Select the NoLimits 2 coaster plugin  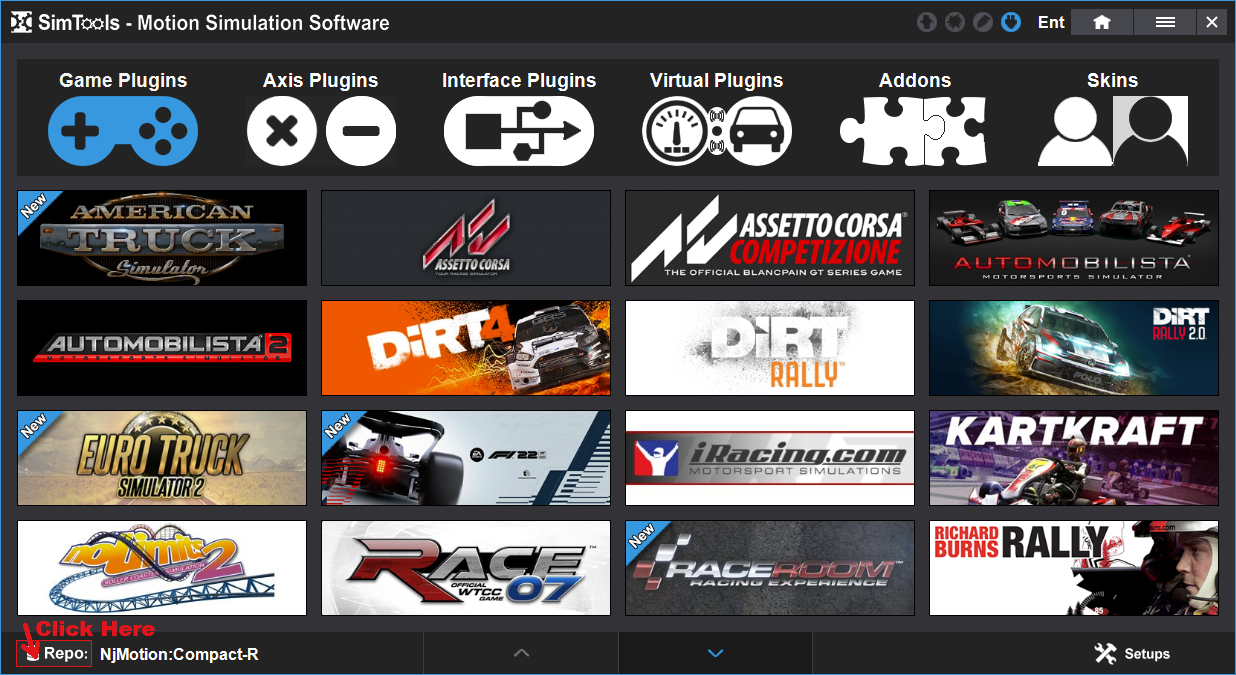pyautogui.click(x=162, y=568)
